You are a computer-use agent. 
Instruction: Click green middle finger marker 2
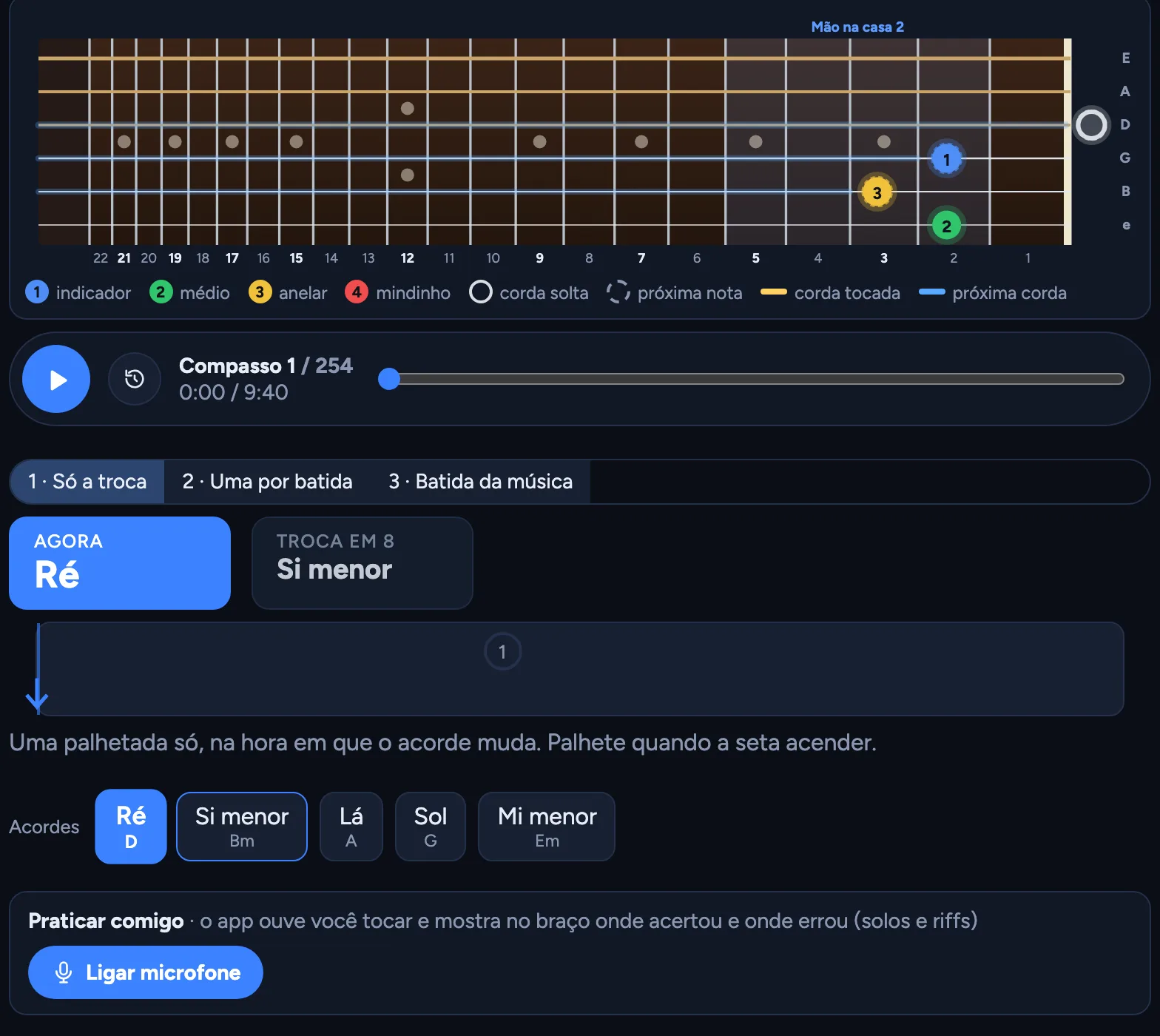[x=946, y=226]
